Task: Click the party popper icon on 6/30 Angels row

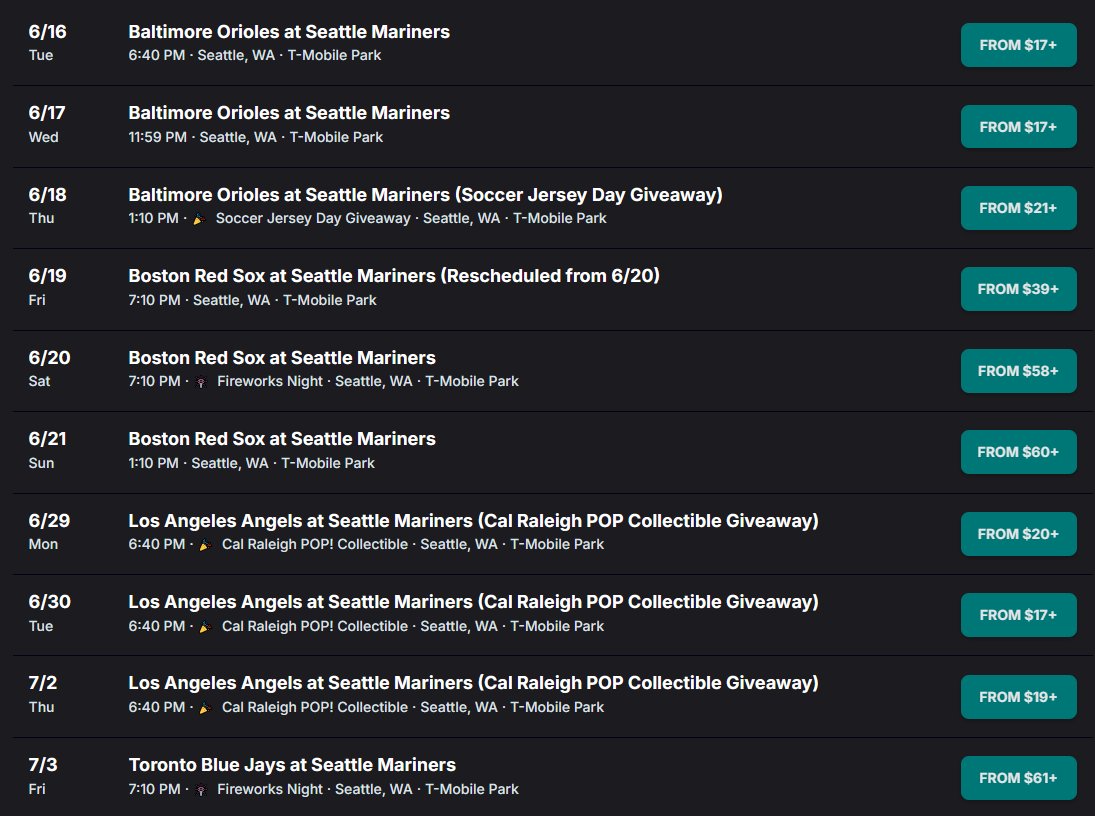Action: click(x=205, y=627)
